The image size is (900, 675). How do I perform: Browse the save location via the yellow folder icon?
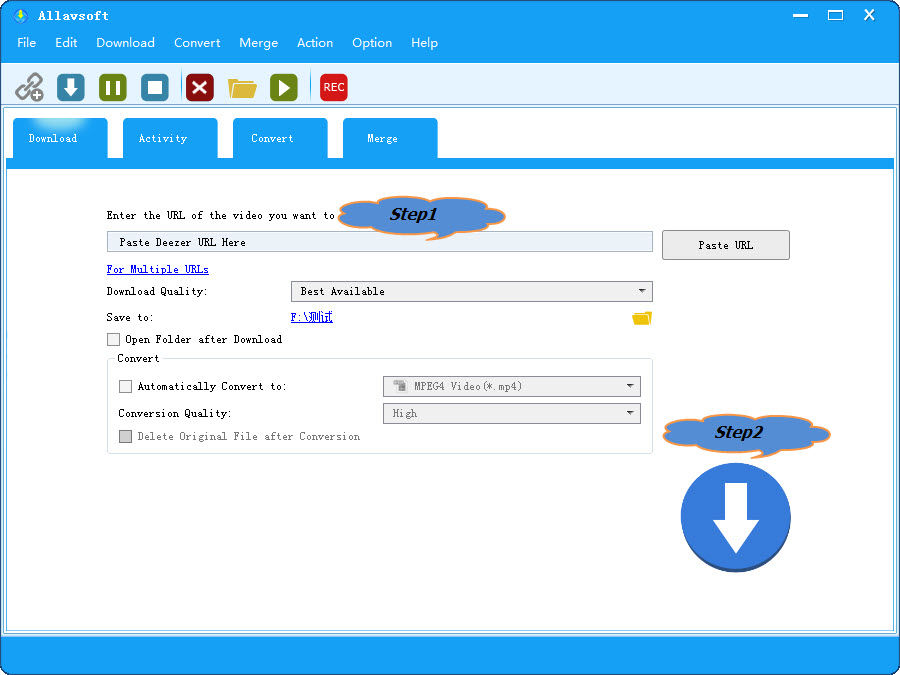click(x=642, y=318)
